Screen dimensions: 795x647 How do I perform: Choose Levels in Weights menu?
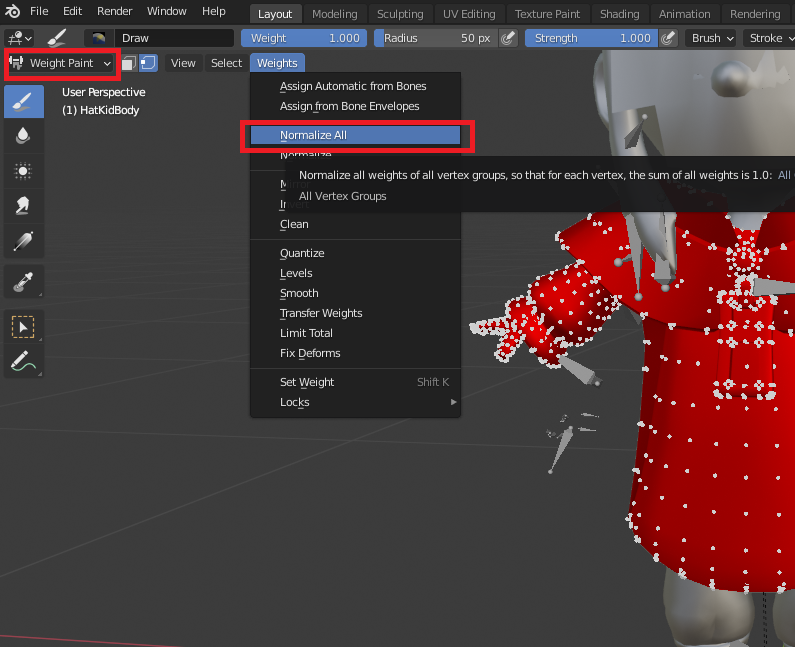point(355,273)
